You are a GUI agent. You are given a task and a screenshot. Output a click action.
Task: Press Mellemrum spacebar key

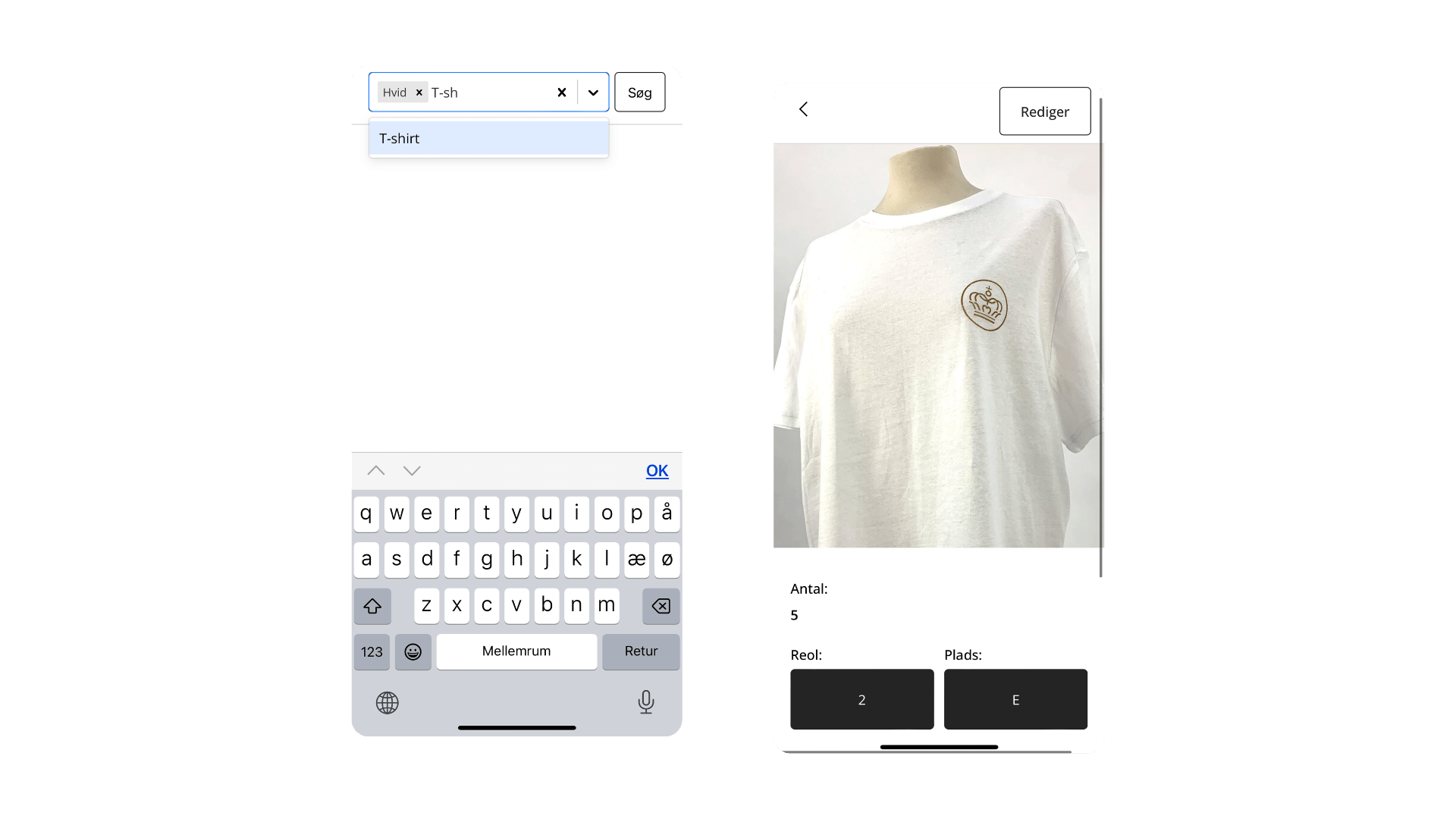tap(515, 651)
